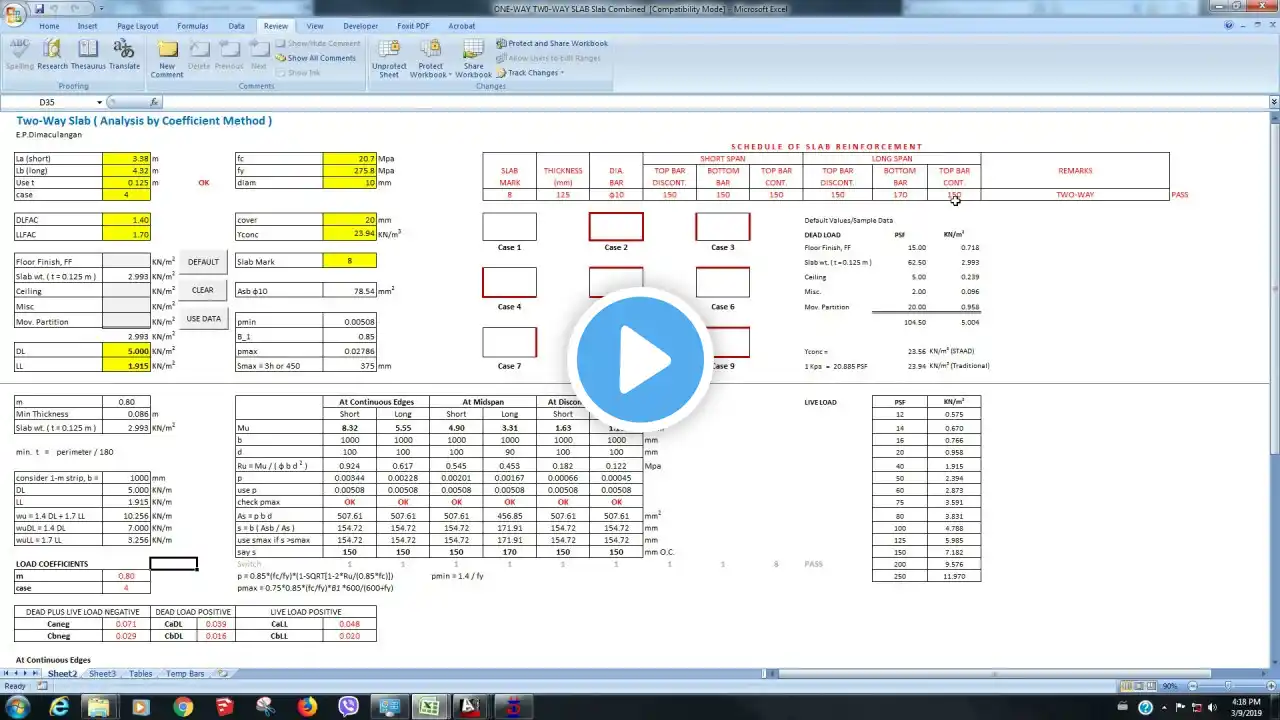1280x720 pixels.
Task: Click the Name Box showing D35
Action: (48, 102)
